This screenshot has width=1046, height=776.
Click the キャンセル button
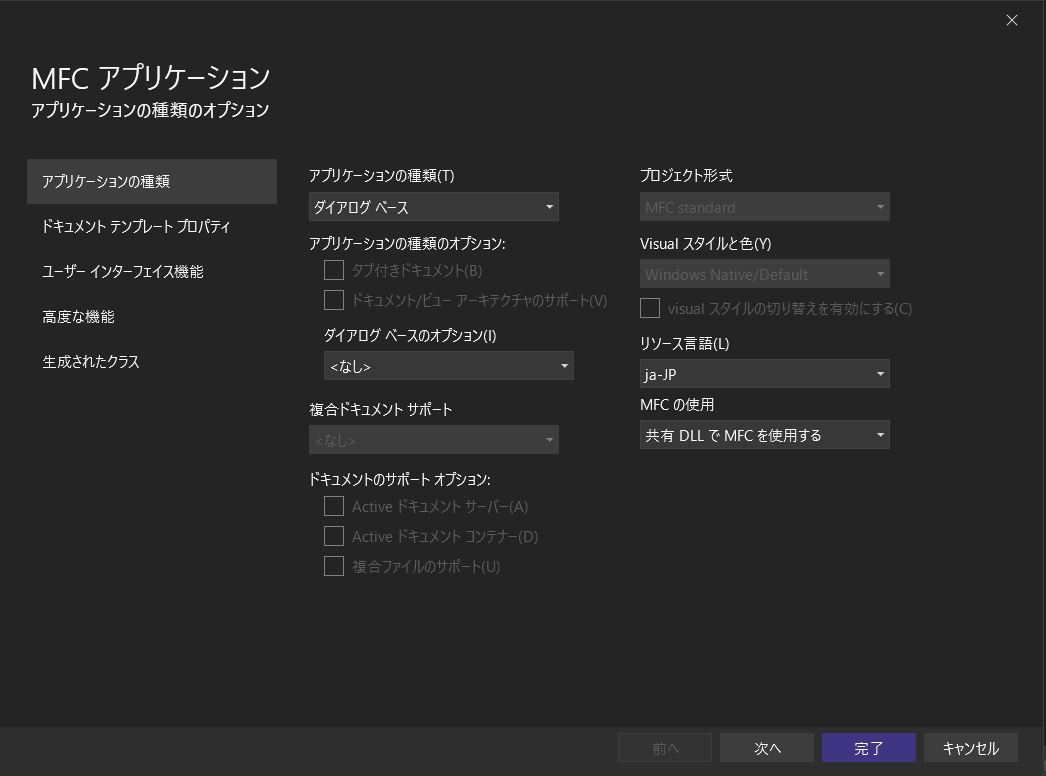point(970,748)
